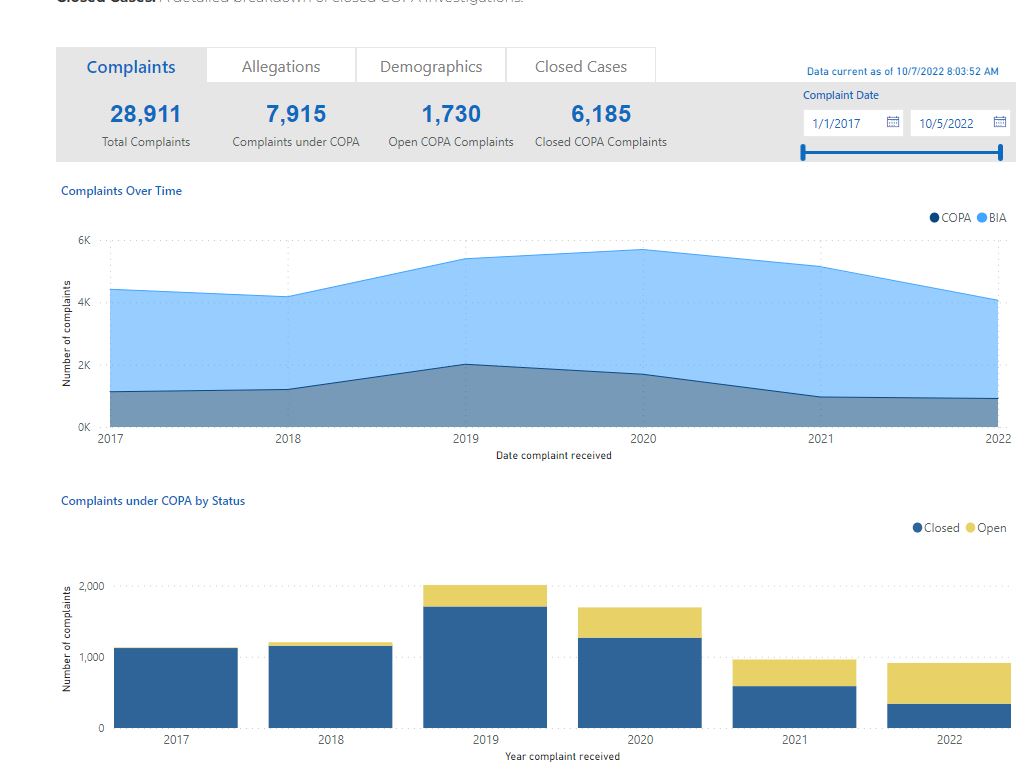The image size is (1028, 783).
Task: Click COPA legend dot in area chart
Action: click(934, 218)
